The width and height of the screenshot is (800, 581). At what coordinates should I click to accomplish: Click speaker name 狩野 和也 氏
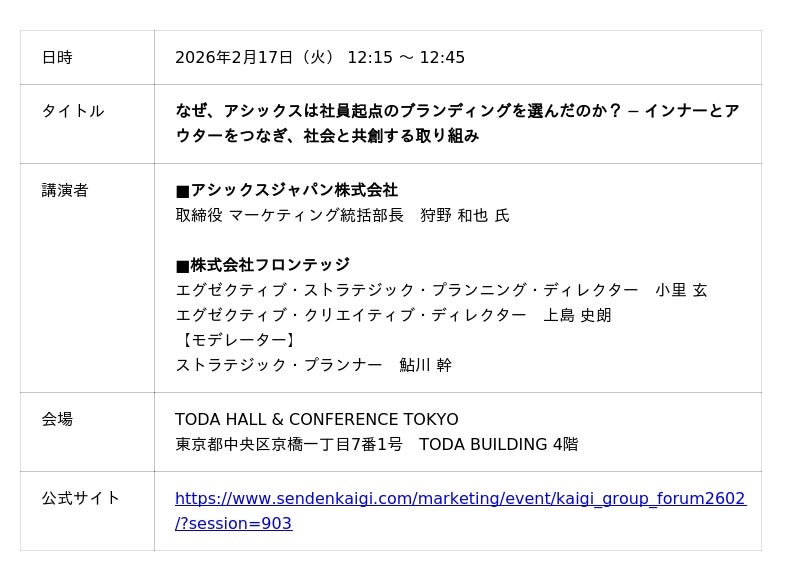pyautogui.click(x=464, y=215)
